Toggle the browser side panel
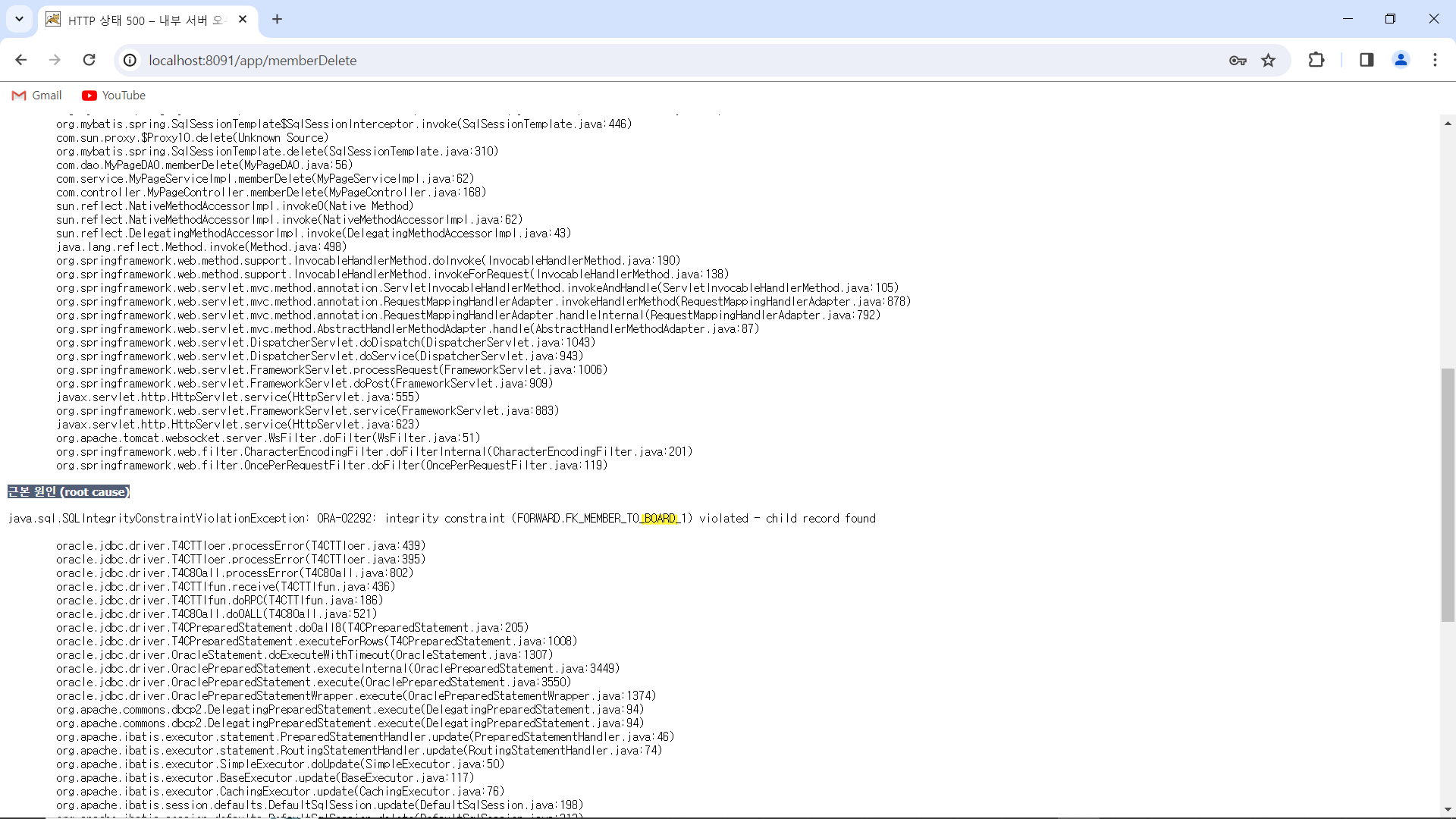The image size is (1456, 819). [x=1367, y=60]
